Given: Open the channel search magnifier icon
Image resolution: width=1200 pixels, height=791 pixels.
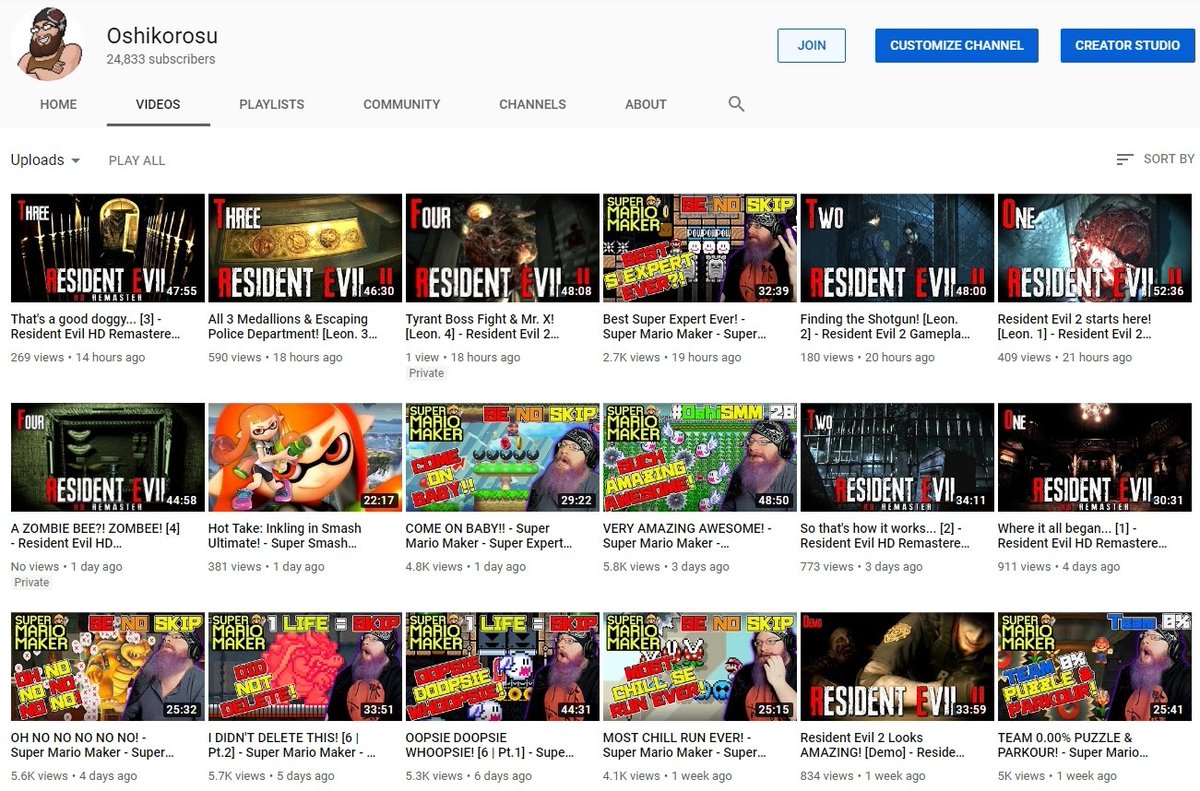Looking at the screenshot, I should pos(737,104).
